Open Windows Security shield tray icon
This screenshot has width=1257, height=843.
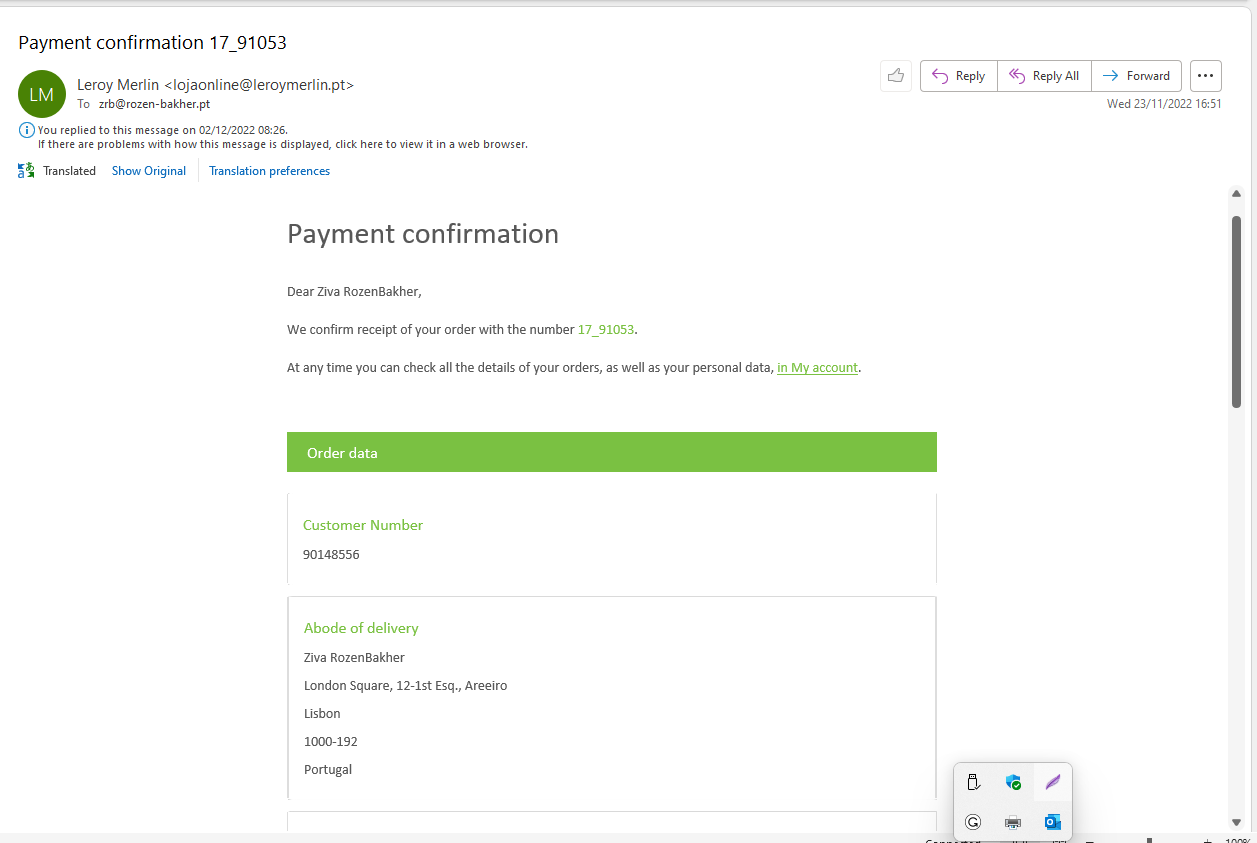[1013, 782]
